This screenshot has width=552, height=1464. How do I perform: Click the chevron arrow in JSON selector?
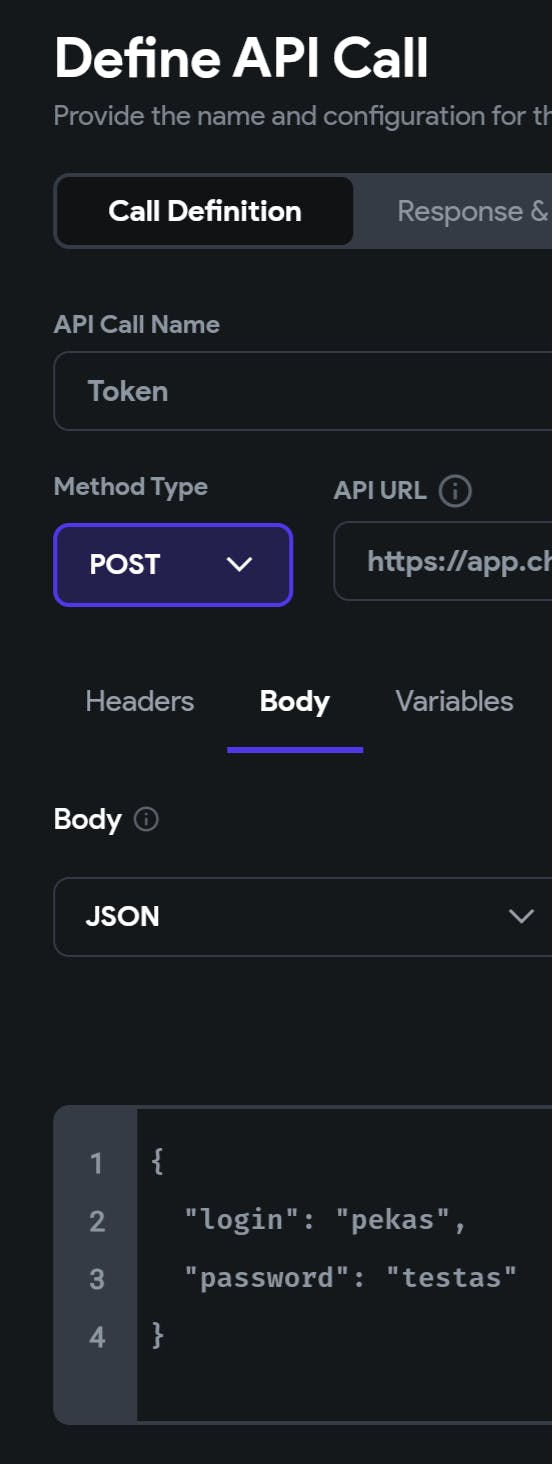[x=521, y=917]
